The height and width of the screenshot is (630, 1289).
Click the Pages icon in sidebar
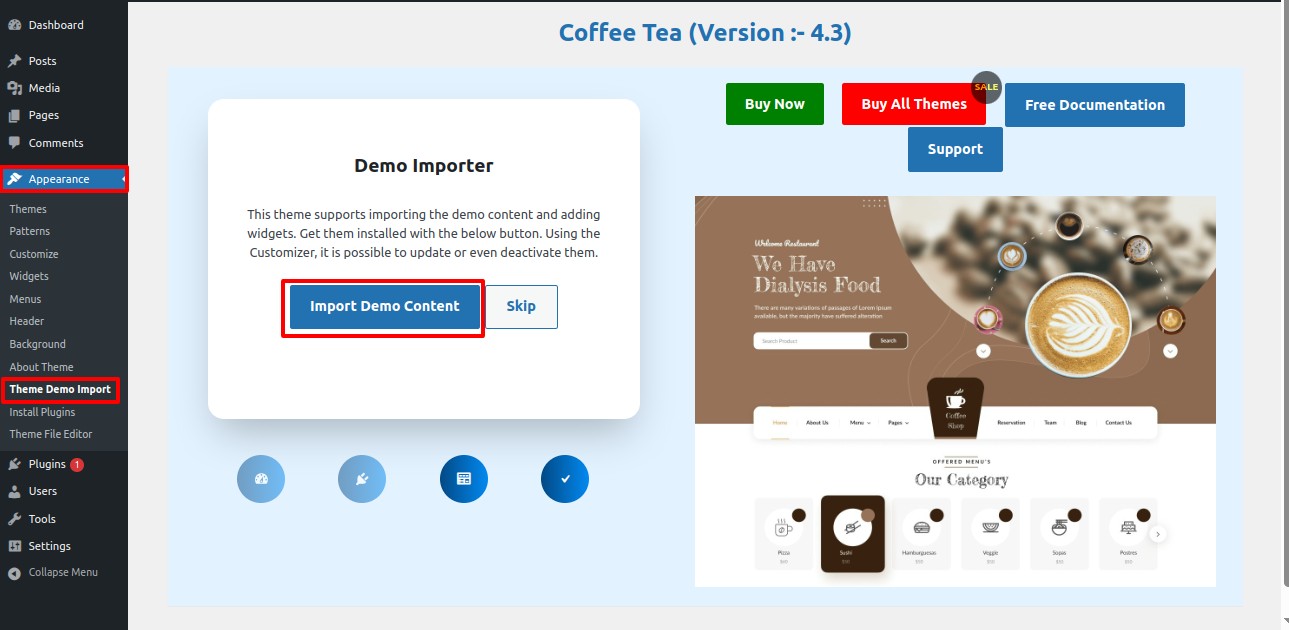pyautogui.click(x=15, y=115)
